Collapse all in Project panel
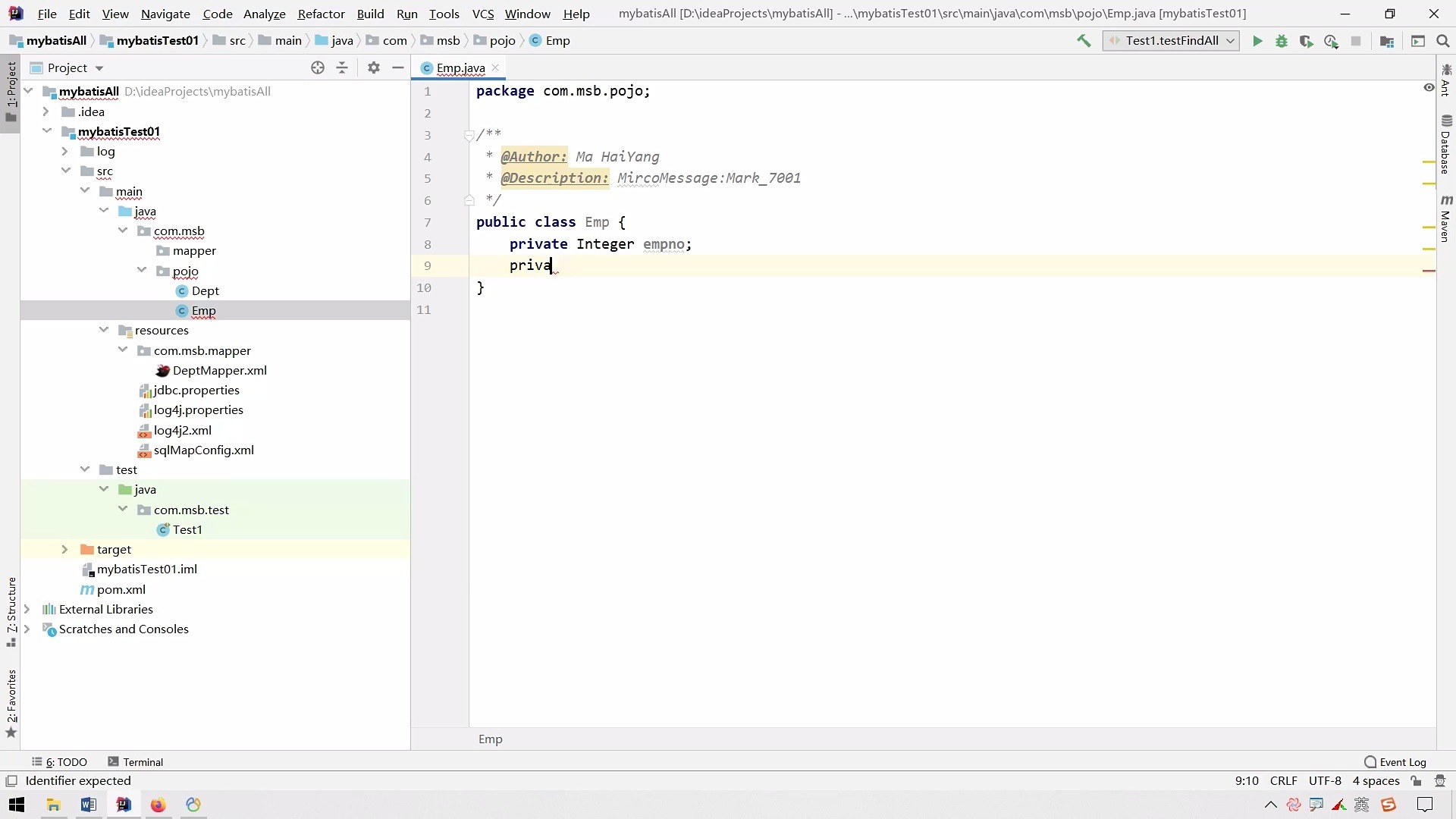This screenshot has height=819, width=1456. 342,67
